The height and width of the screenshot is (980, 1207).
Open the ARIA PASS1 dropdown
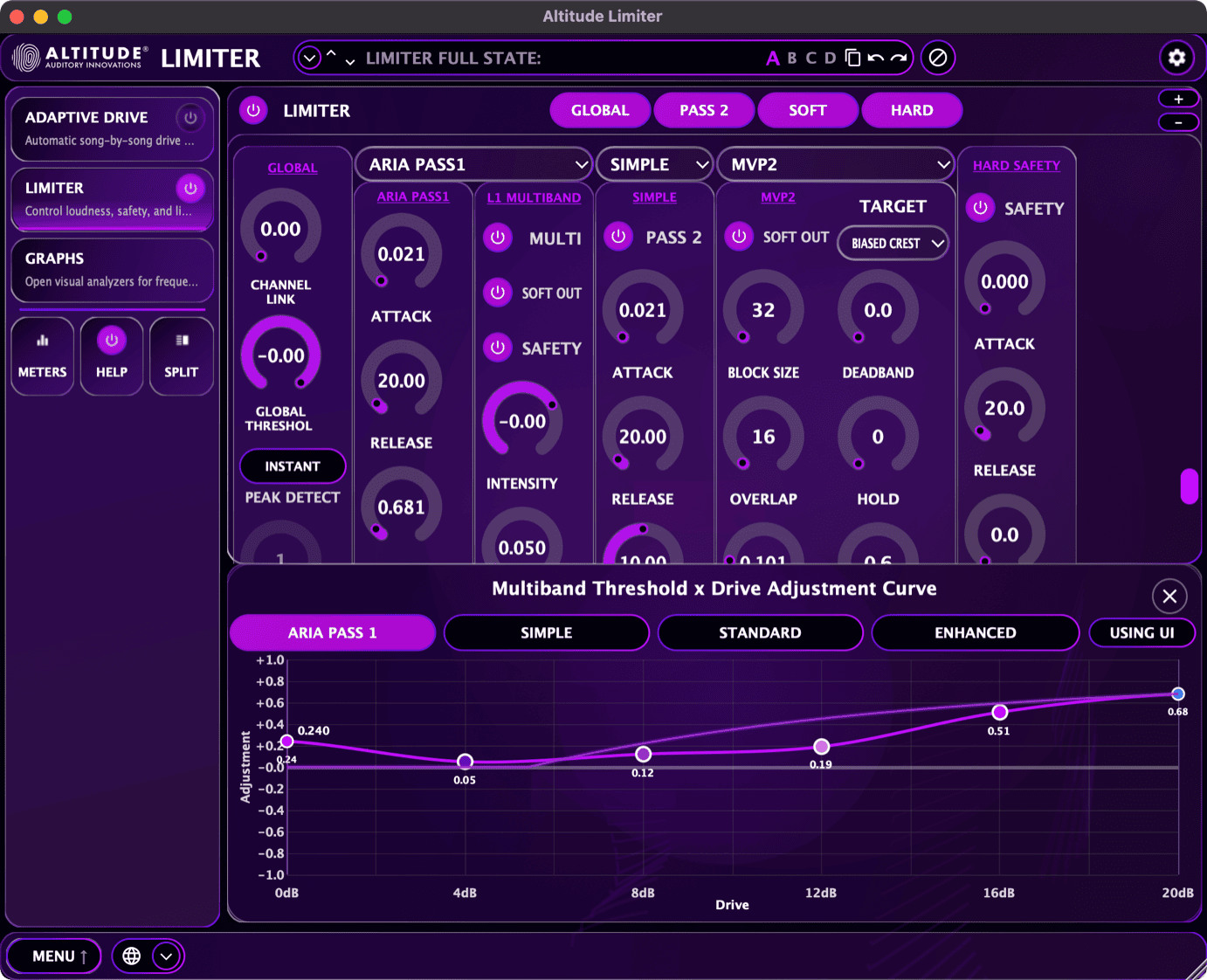(x=474, y=164)
